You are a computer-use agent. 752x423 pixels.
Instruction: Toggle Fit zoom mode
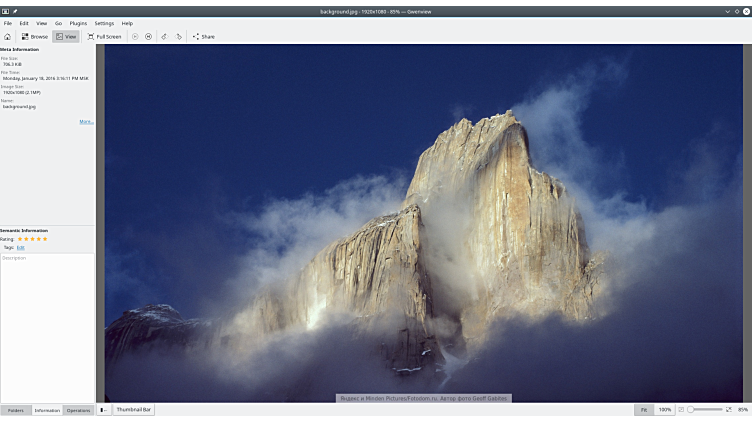tap(643, 410)
